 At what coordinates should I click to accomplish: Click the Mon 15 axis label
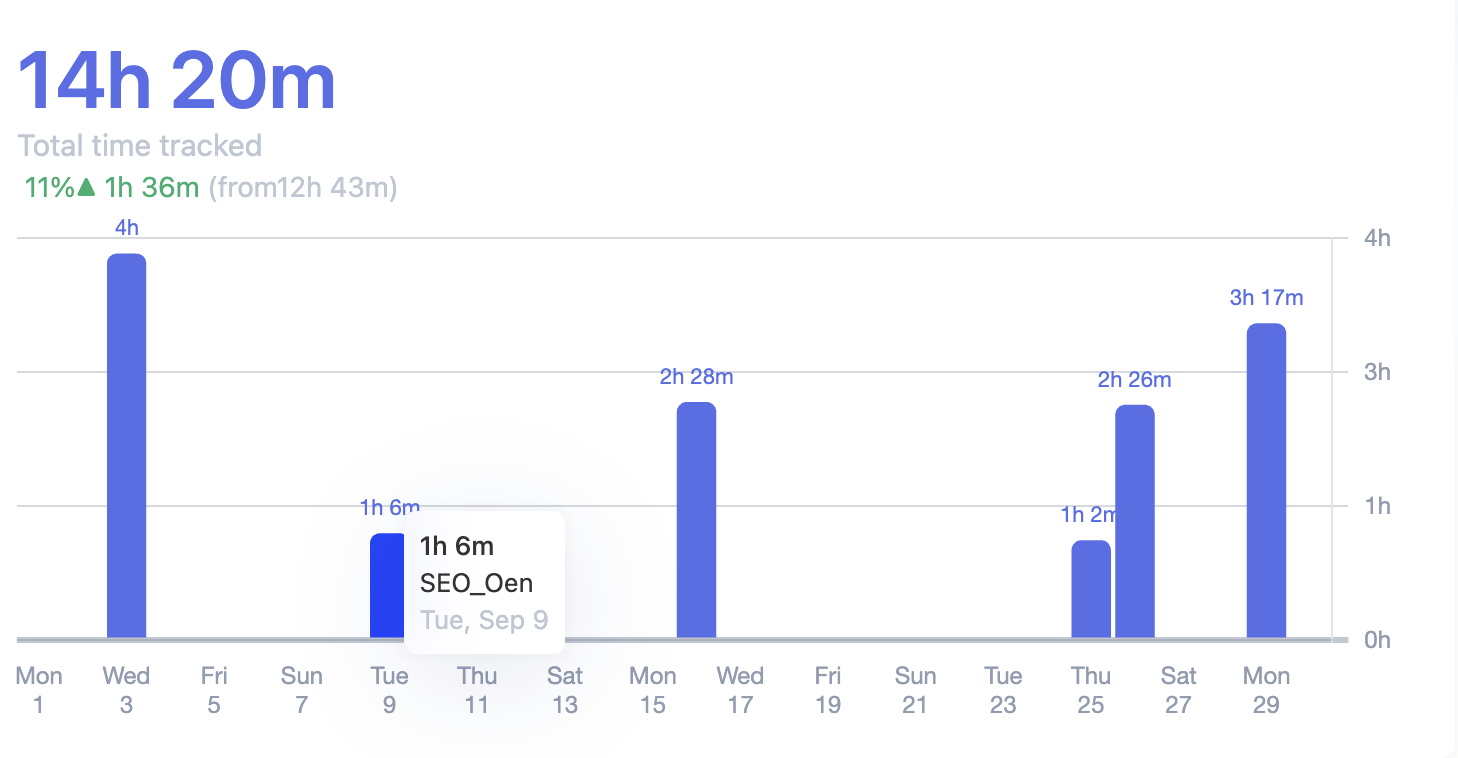(652, 690)
